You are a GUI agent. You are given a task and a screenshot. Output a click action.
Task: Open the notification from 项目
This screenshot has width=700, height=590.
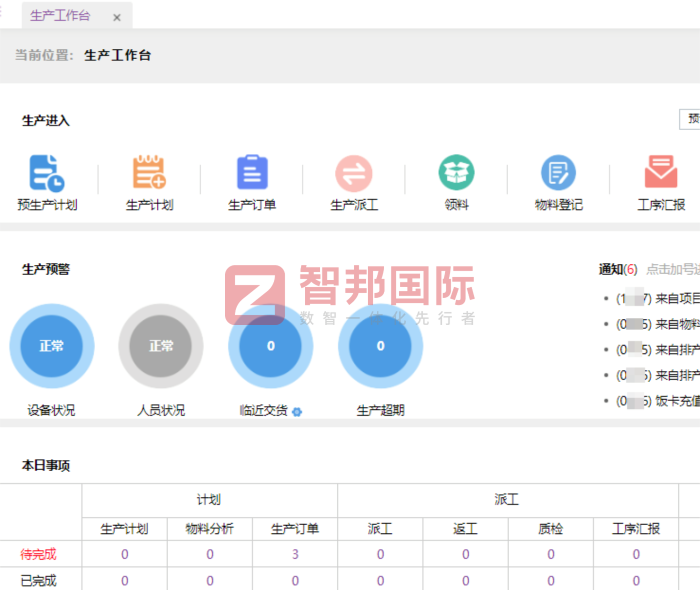[657, 299]
